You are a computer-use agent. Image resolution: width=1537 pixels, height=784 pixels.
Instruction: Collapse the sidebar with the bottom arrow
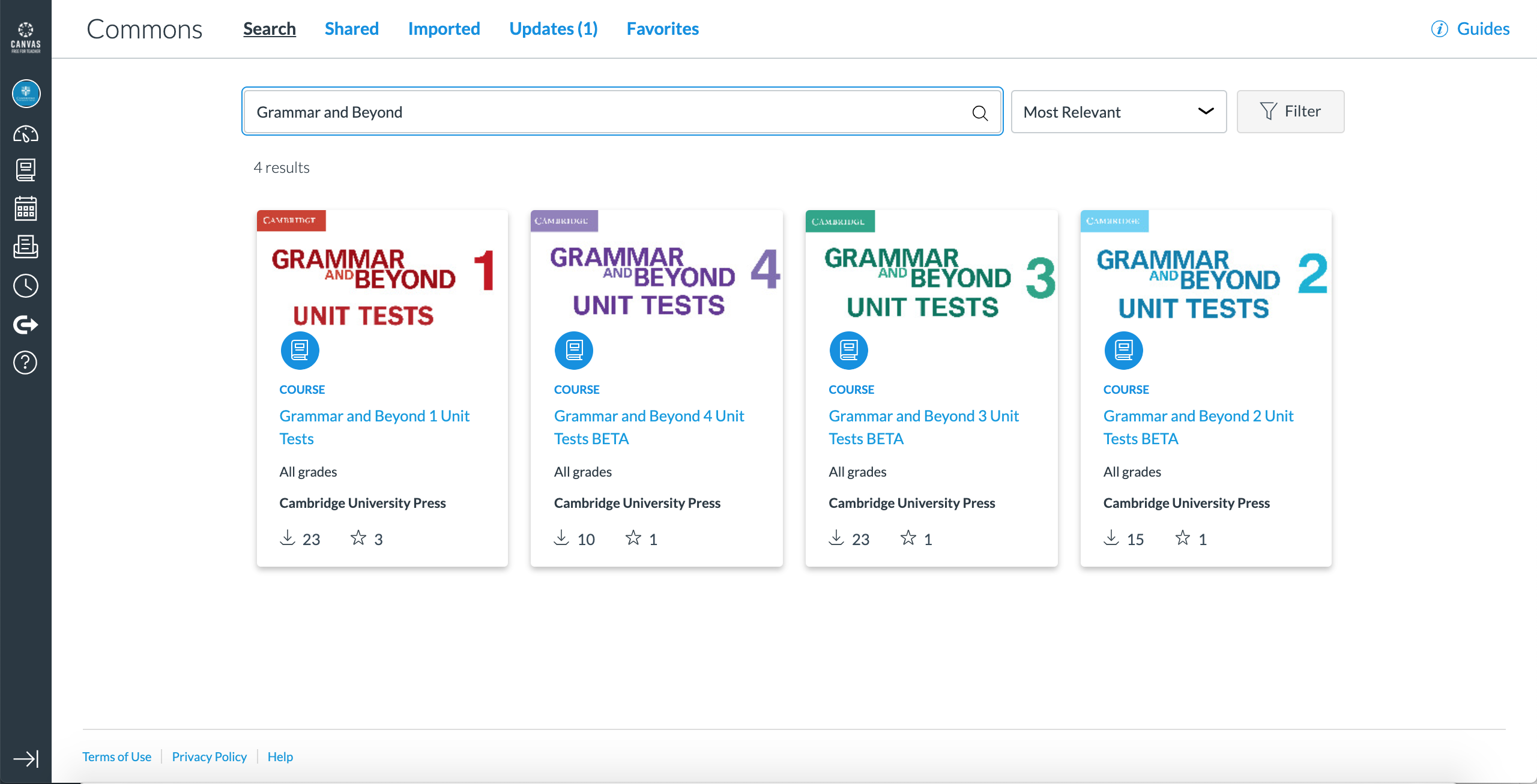click(25, 758)
